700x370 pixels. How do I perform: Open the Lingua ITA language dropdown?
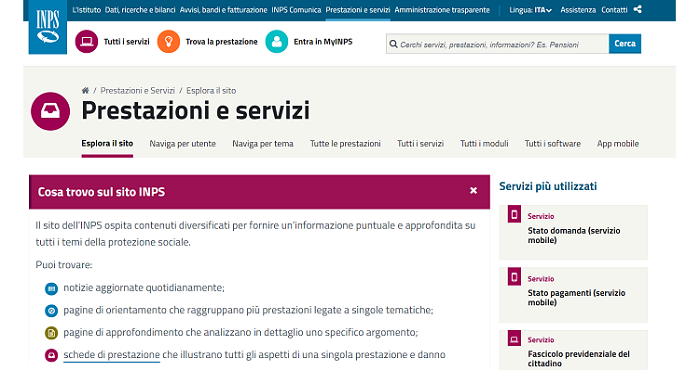coord(531,10)
